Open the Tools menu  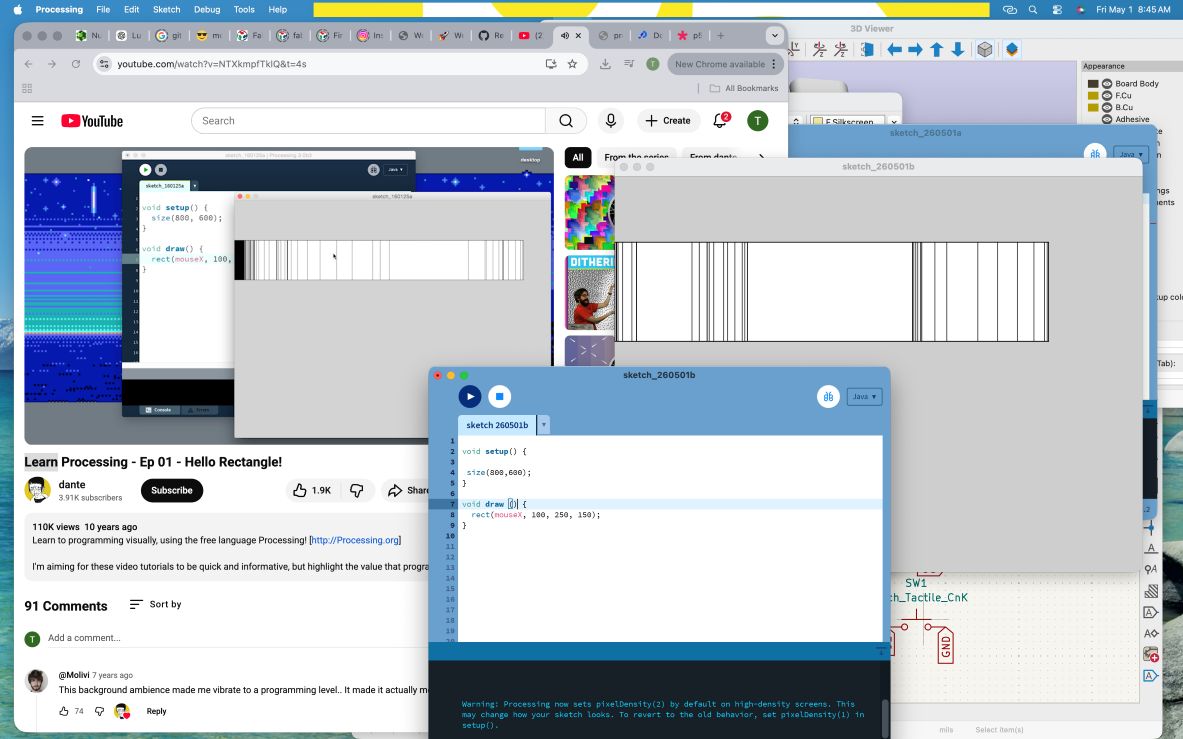tap(244, 10)
